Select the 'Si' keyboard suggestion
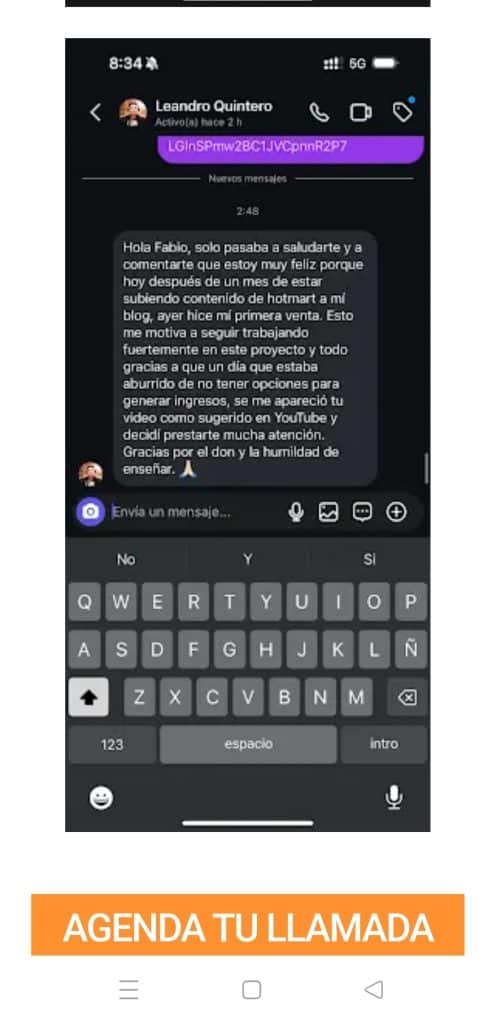492x1024 pixels. click(x=369, y=560)
